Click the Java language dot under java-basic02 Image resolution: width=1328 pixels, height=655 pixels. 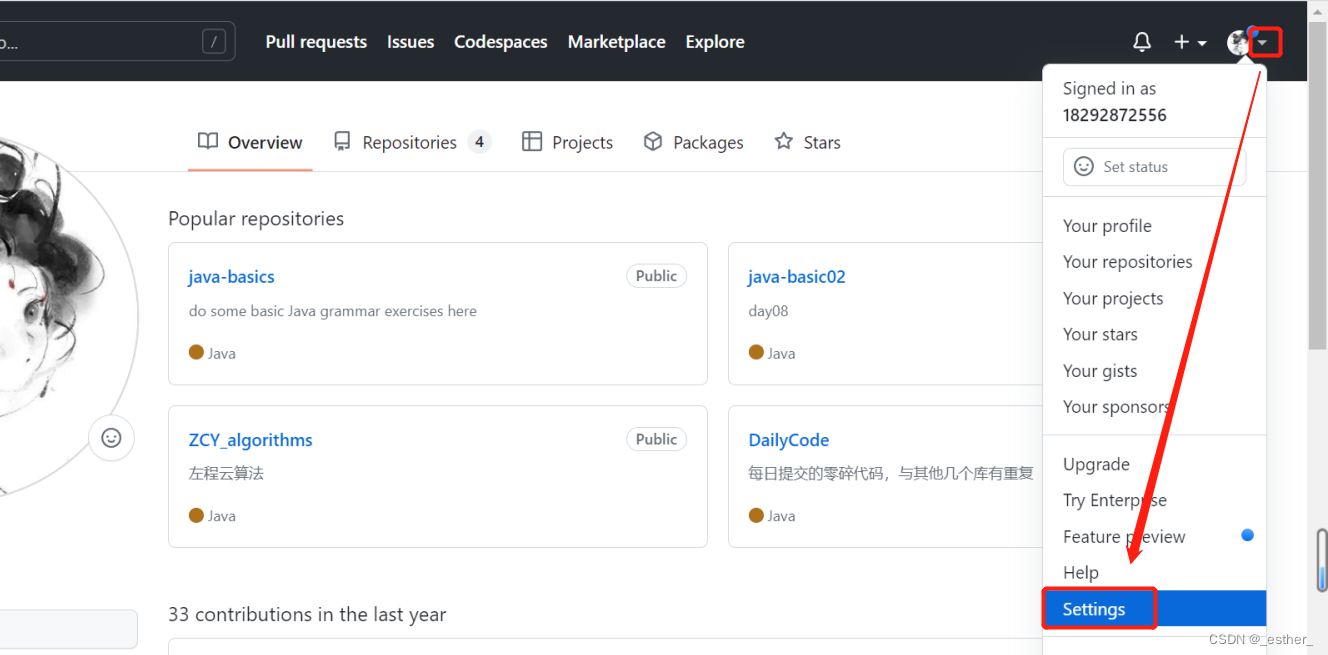pos(756,352)
